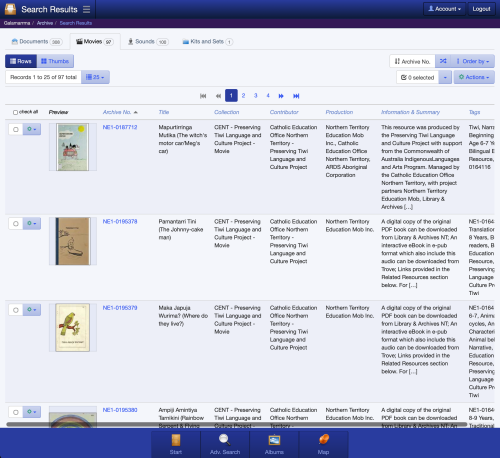Go to previous page of results
Screen dimensions: 500x458
pos(218,96)
